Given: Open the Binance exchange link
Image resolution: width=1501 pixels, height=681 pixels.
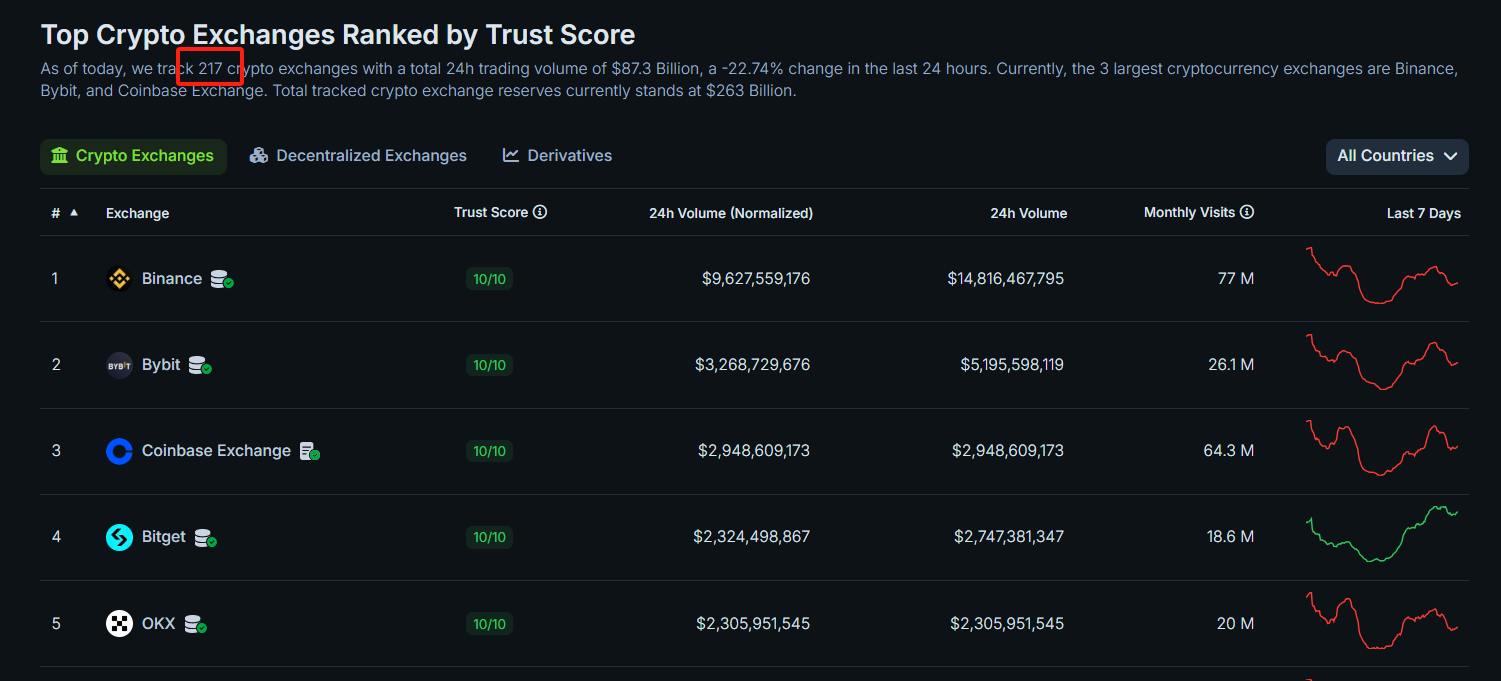Looking at the screenshot, I should click(x=172, y=279).
